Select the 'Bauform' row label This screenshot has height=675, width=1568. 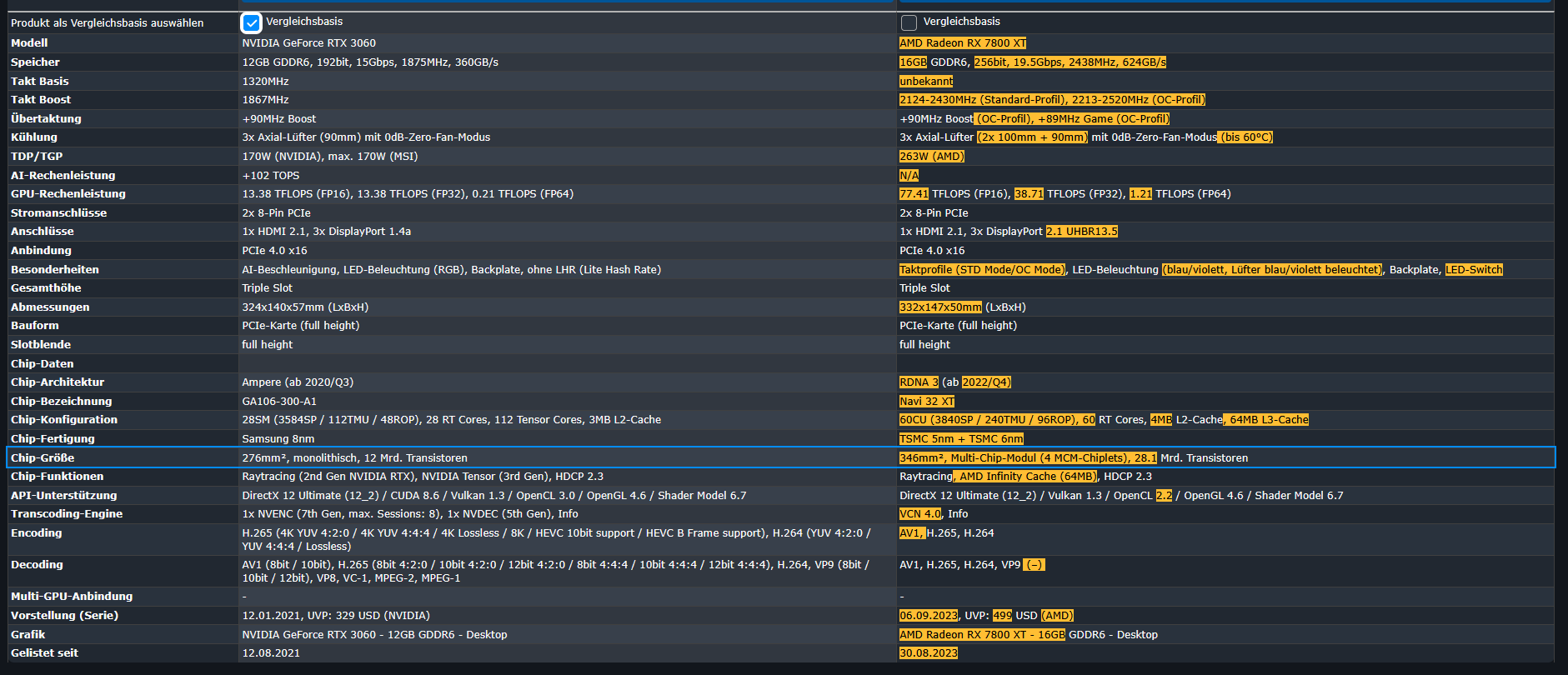click(x=35, y=326)
